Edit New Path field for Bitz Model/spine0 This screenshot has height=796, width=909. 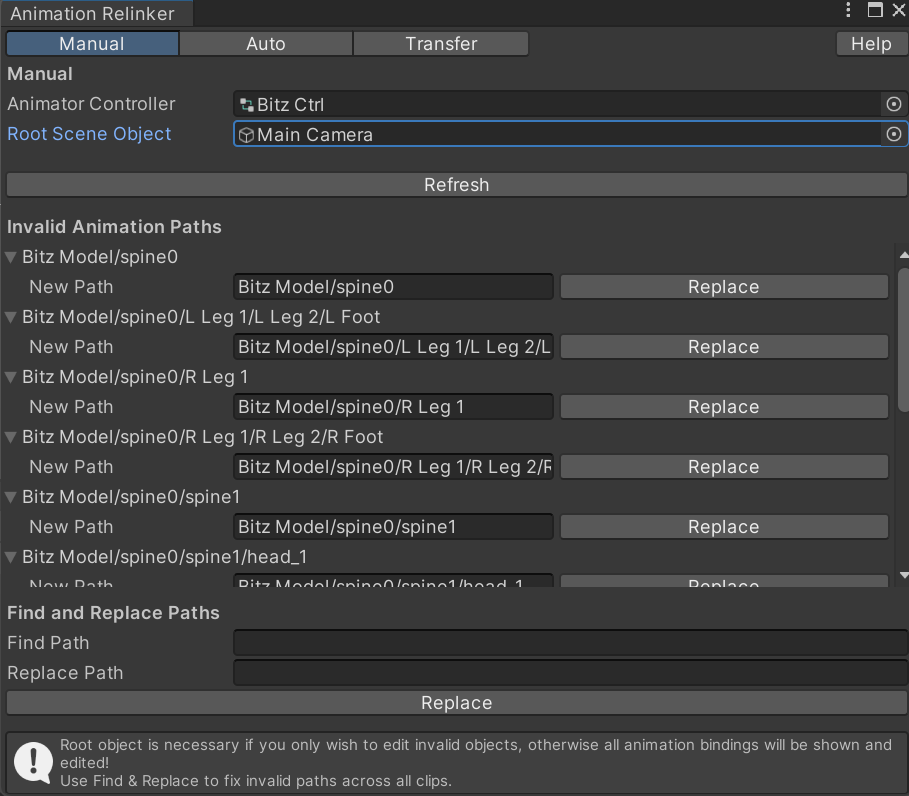pos(393,287)
